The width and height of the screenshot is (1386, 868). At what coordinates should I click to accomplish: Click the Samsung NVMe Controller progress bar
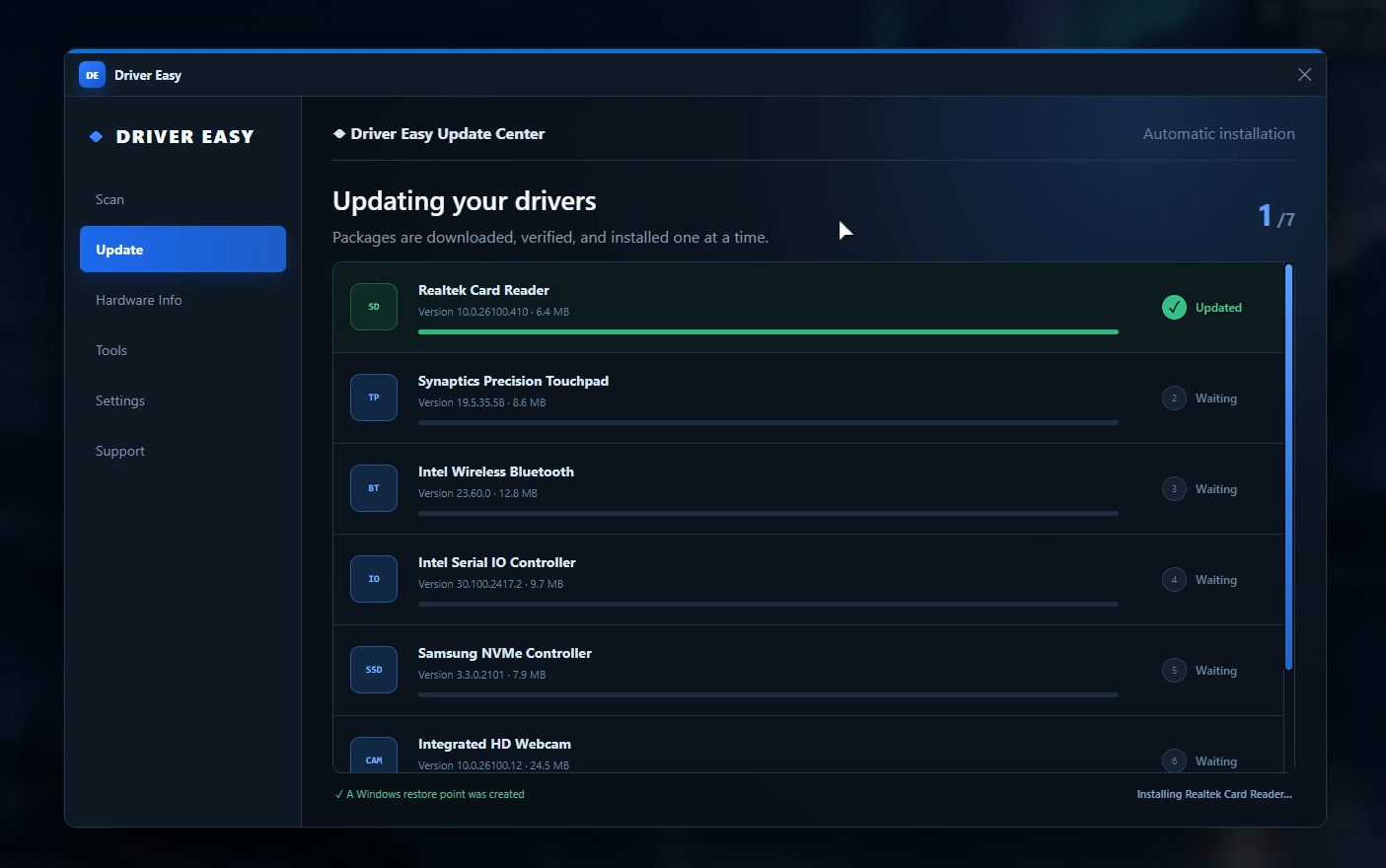[768, 695]
